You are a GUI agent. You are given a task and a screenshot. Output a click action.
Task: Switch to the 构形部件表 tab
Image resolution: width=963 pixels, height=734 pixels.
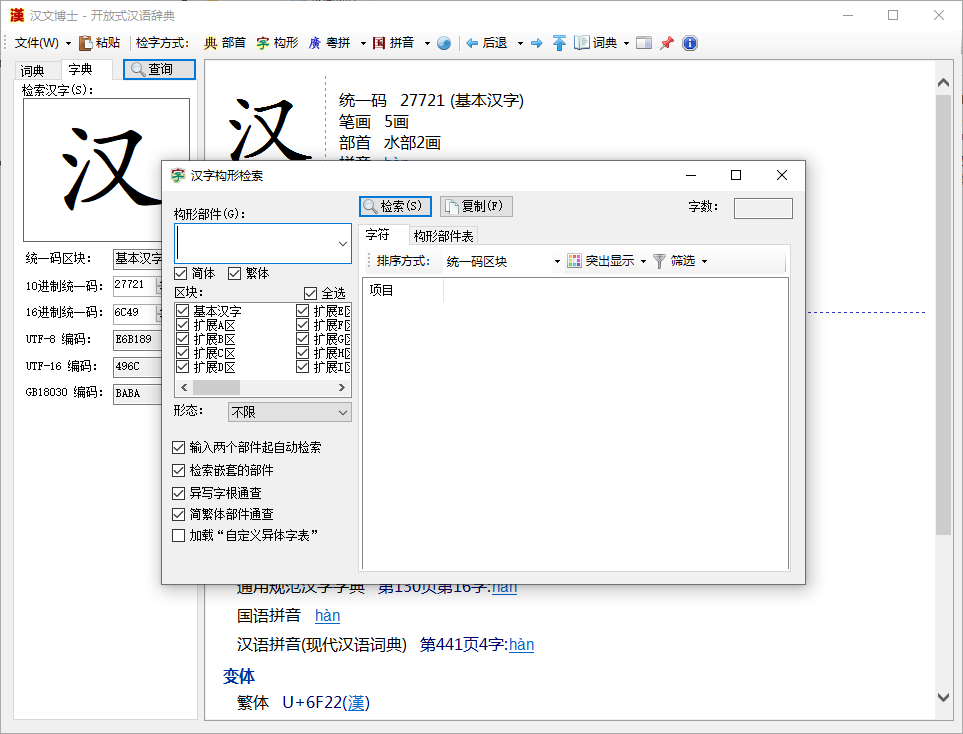444,236
